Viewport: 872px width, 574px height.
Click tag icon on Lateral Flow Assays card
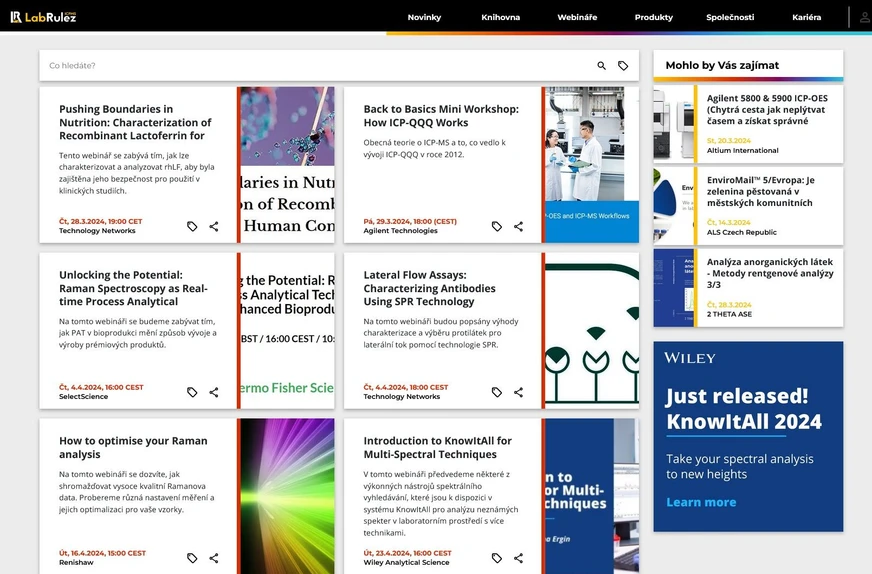click(497, 392)
